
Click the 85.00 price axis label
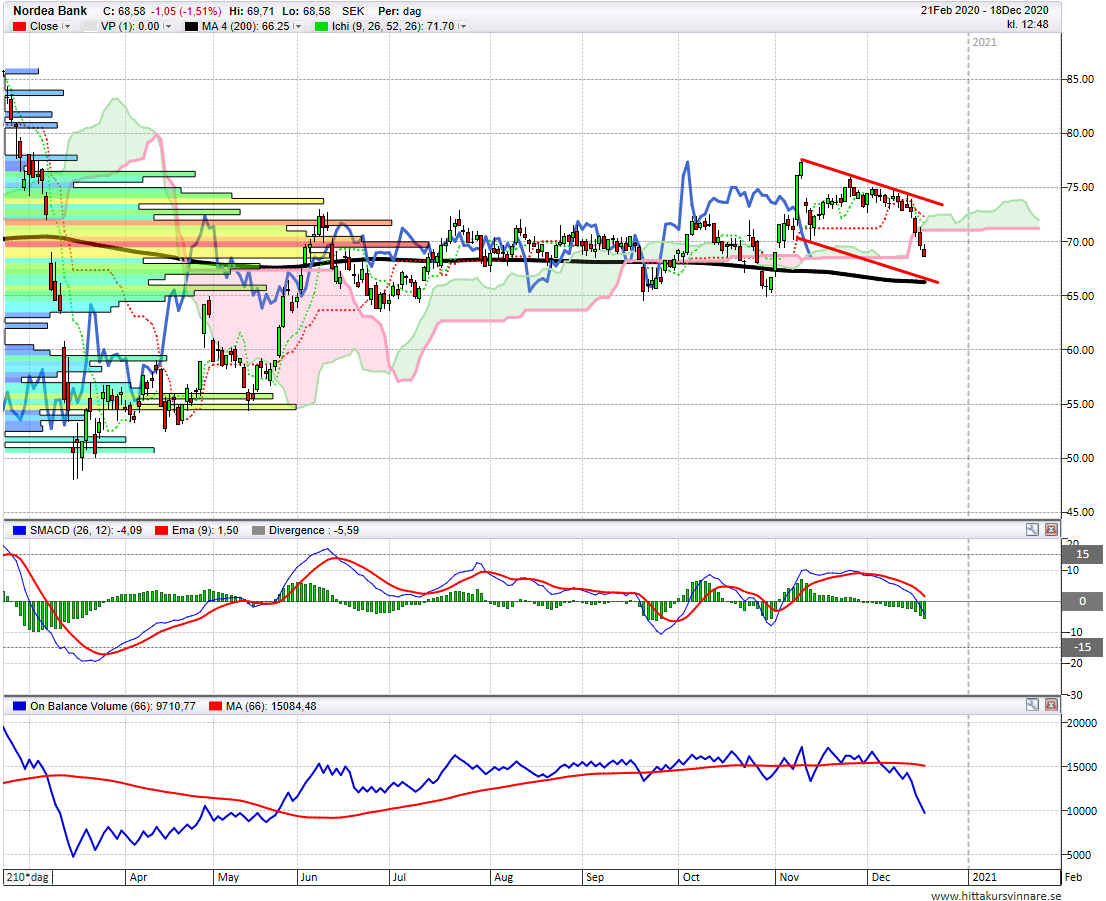tap(1080, 79)
